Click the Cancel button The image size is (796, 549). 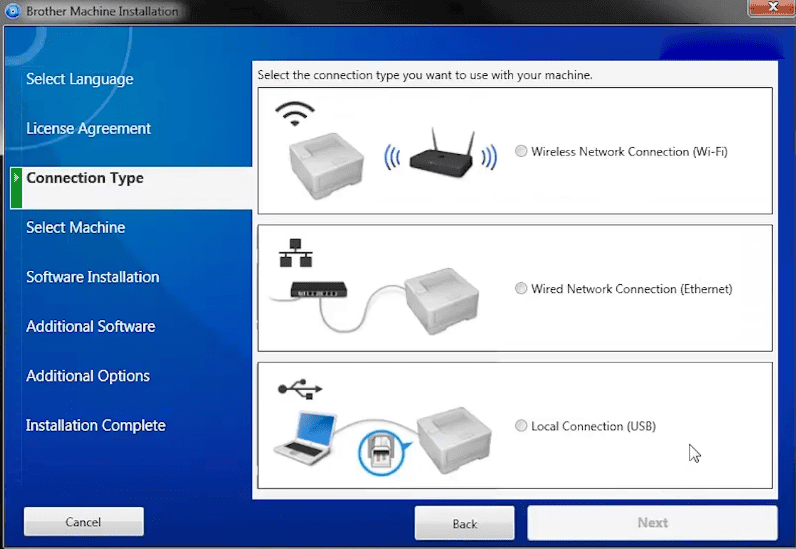(84, 522)
